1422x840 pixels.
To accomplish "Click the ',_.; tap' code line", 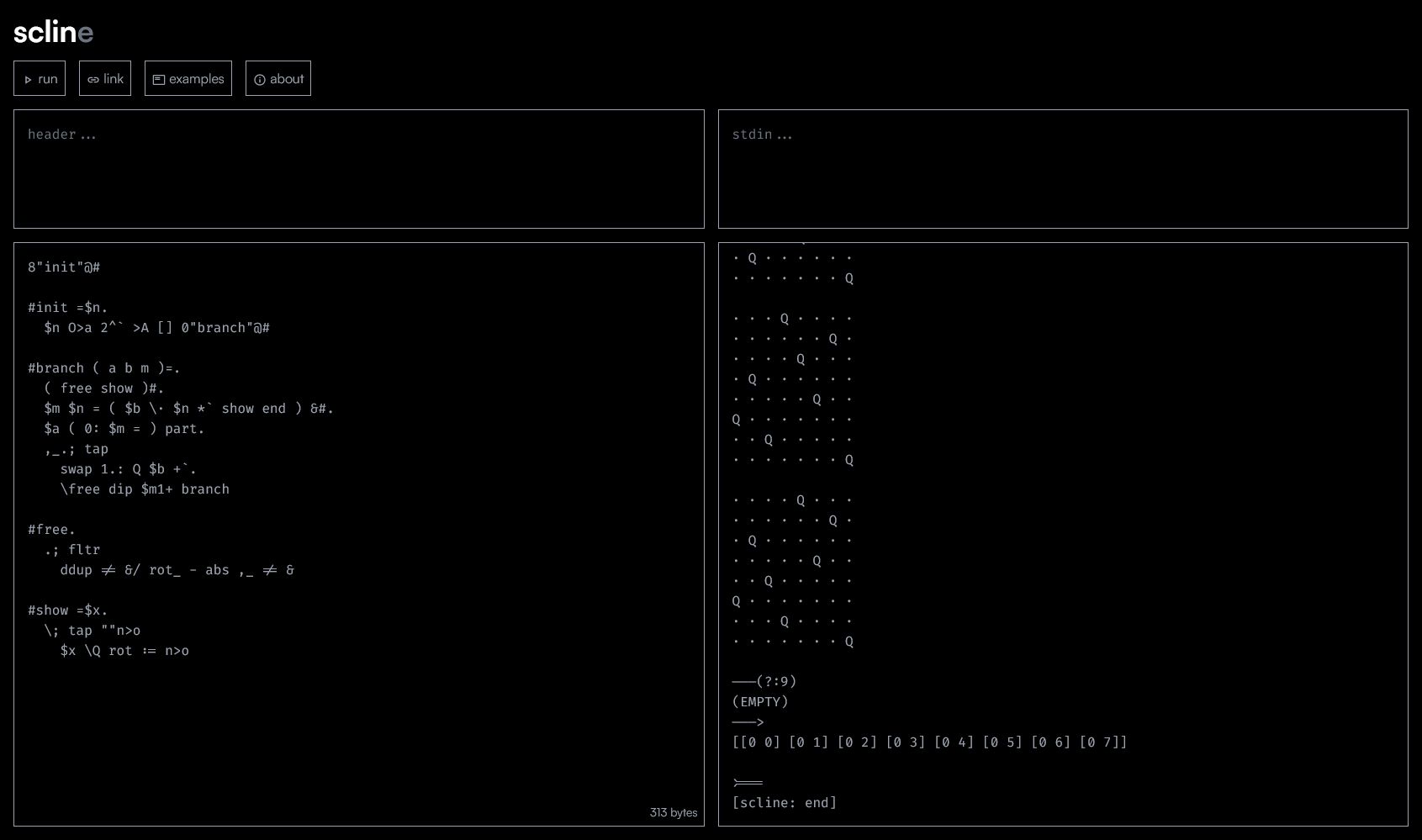I will (77, 449).
